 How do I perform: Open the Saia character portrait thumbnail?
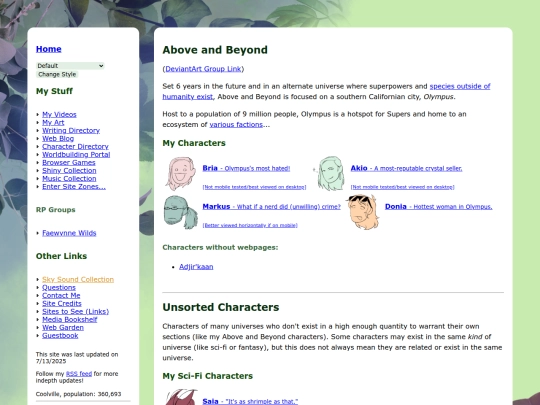[181, 397]
